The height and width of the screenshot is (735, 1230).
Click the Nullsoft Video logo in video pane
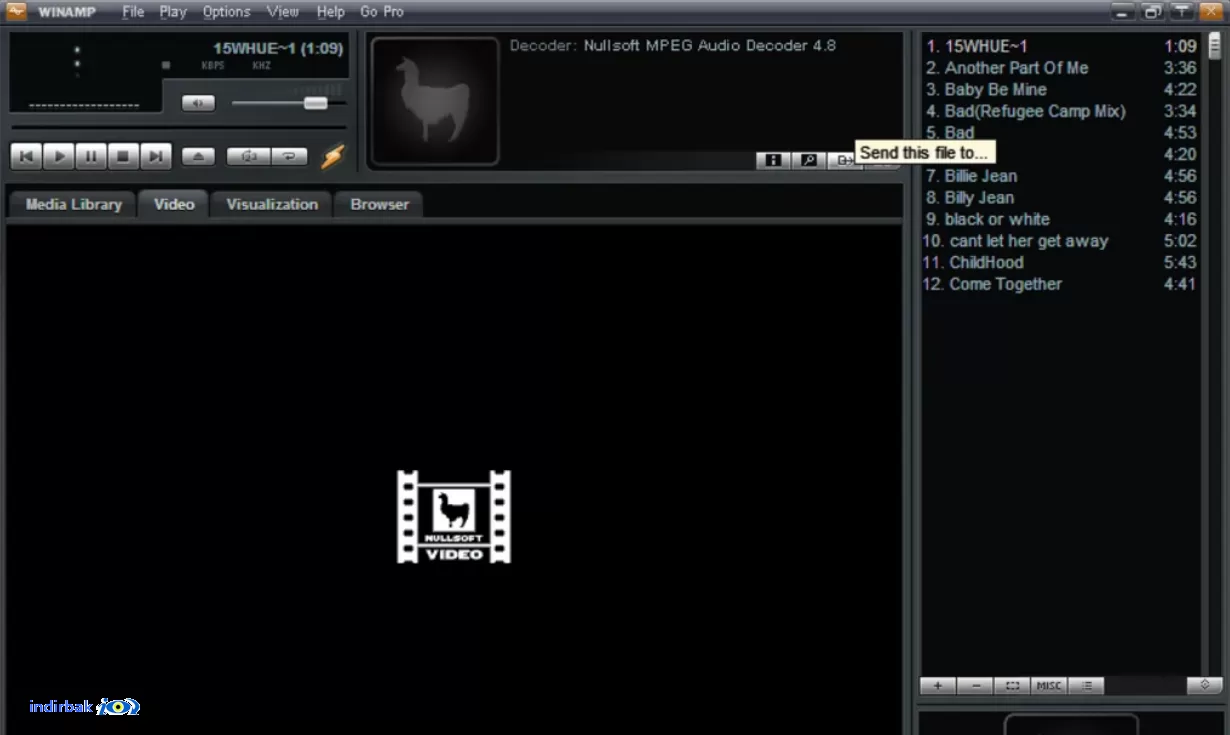coord(454,517)
